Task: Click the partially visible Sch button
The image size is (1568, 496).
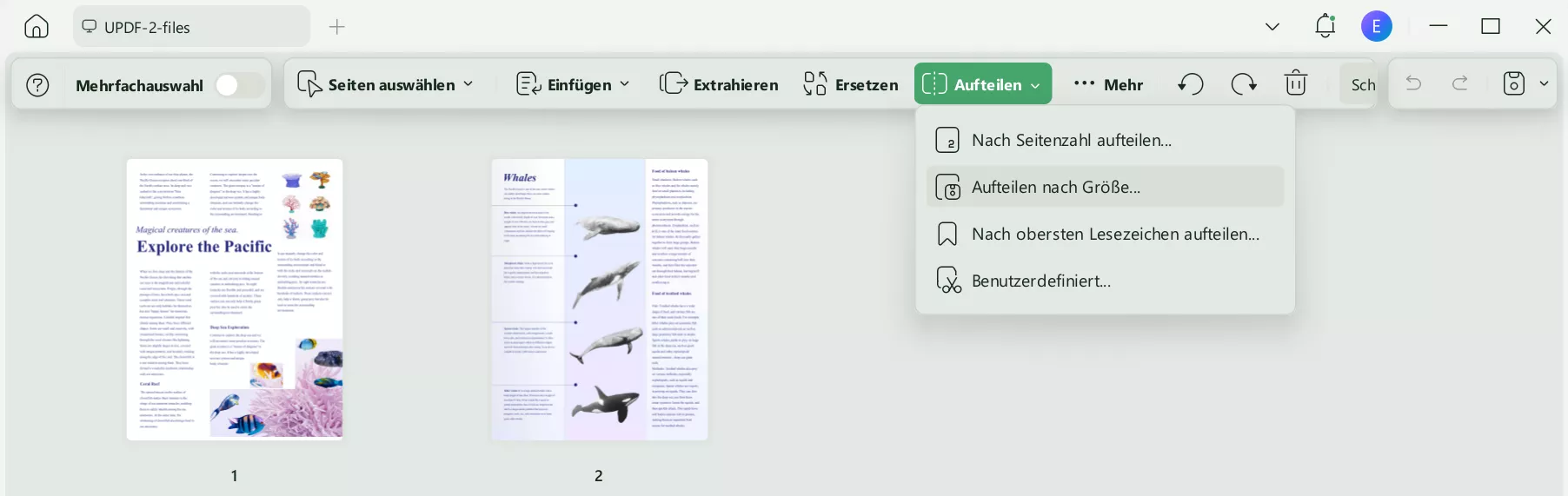Action: click(x=1359, y=84)
